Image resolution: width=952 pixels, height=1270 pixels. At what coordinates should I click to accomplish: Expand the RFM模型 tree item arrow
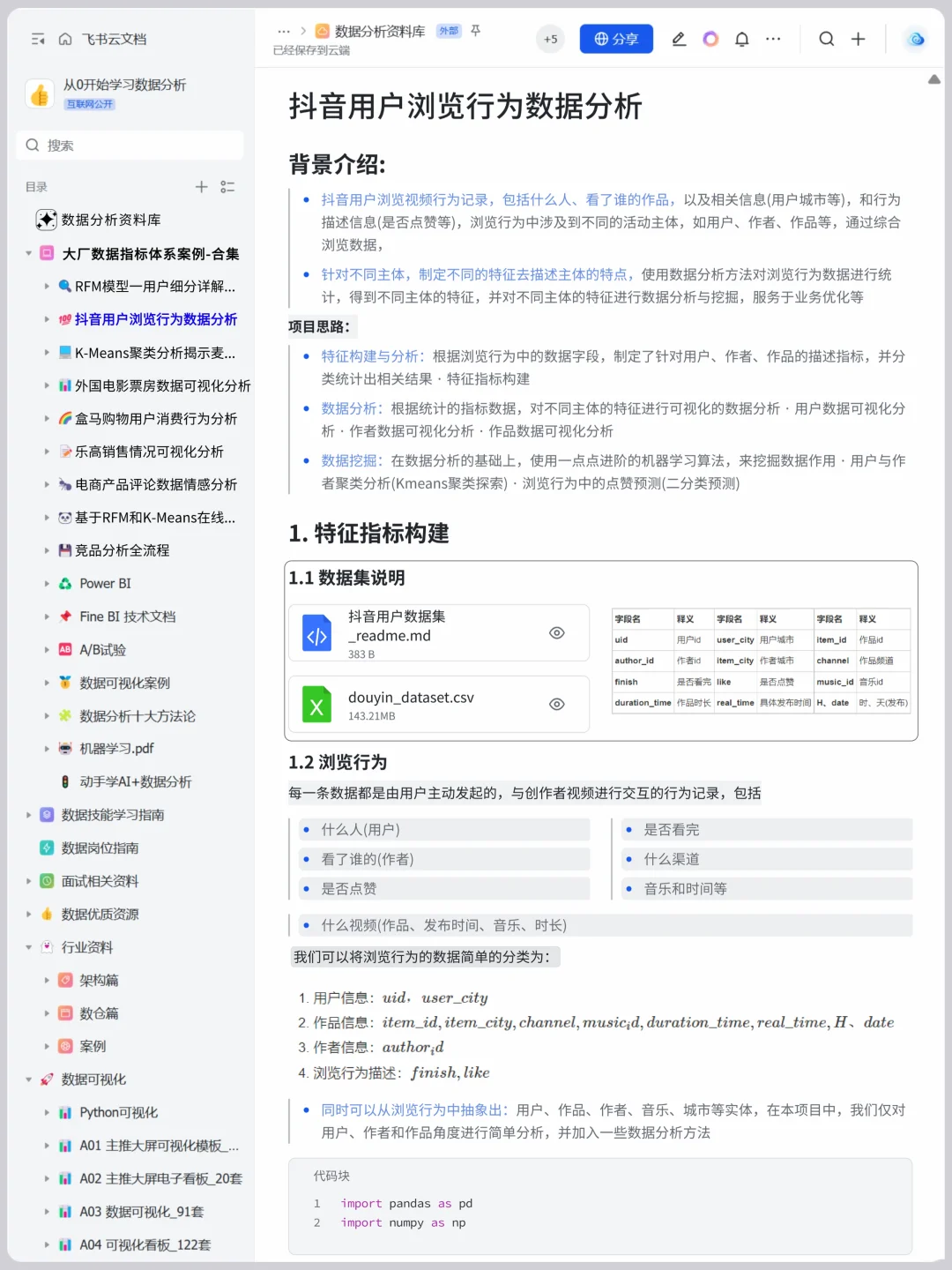(47, 287)
